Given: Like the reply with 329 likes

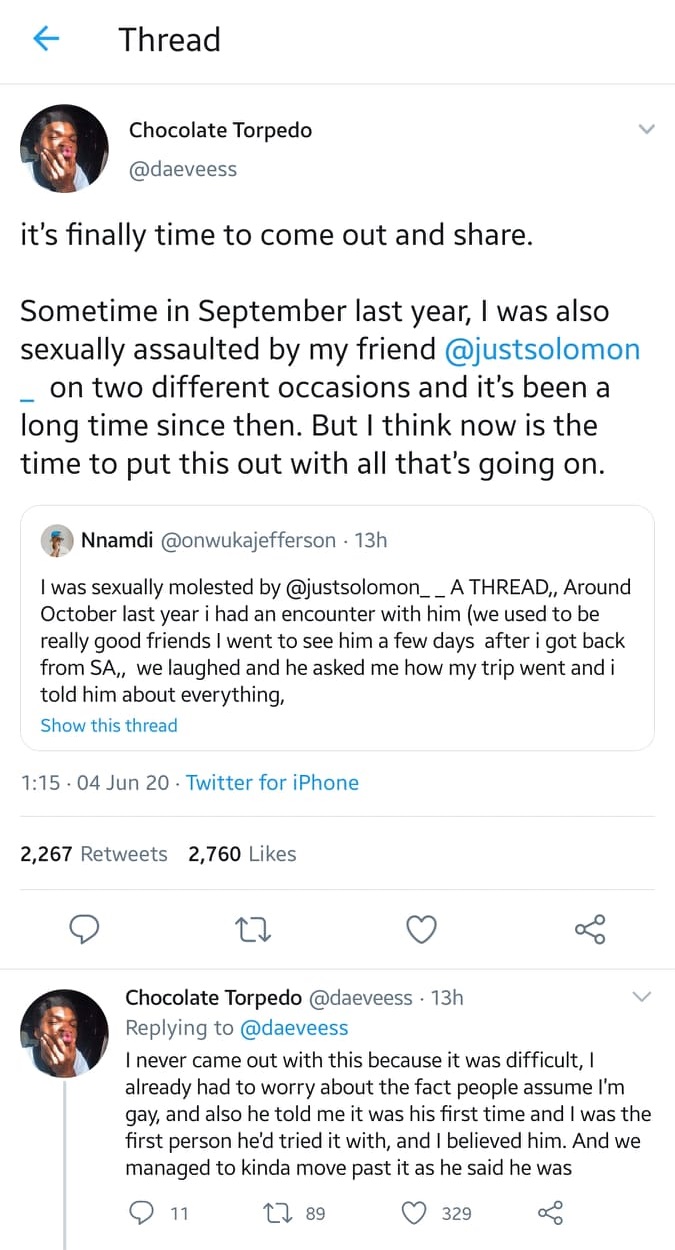Looking at the screenshot, I should (x=414, y=1213).
